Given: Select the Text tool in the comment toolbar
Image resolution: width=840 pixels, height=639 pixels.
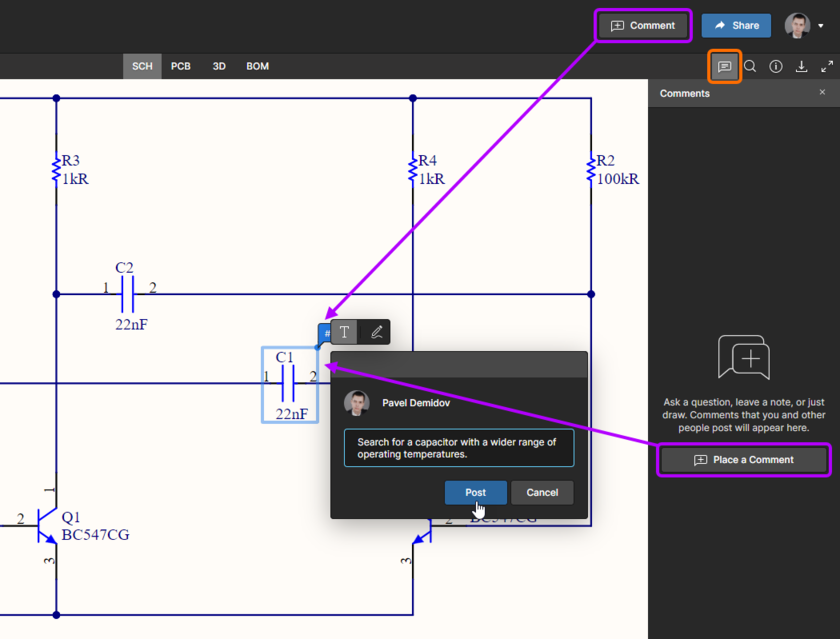Looking at the screenshot, I should [344, 331].
